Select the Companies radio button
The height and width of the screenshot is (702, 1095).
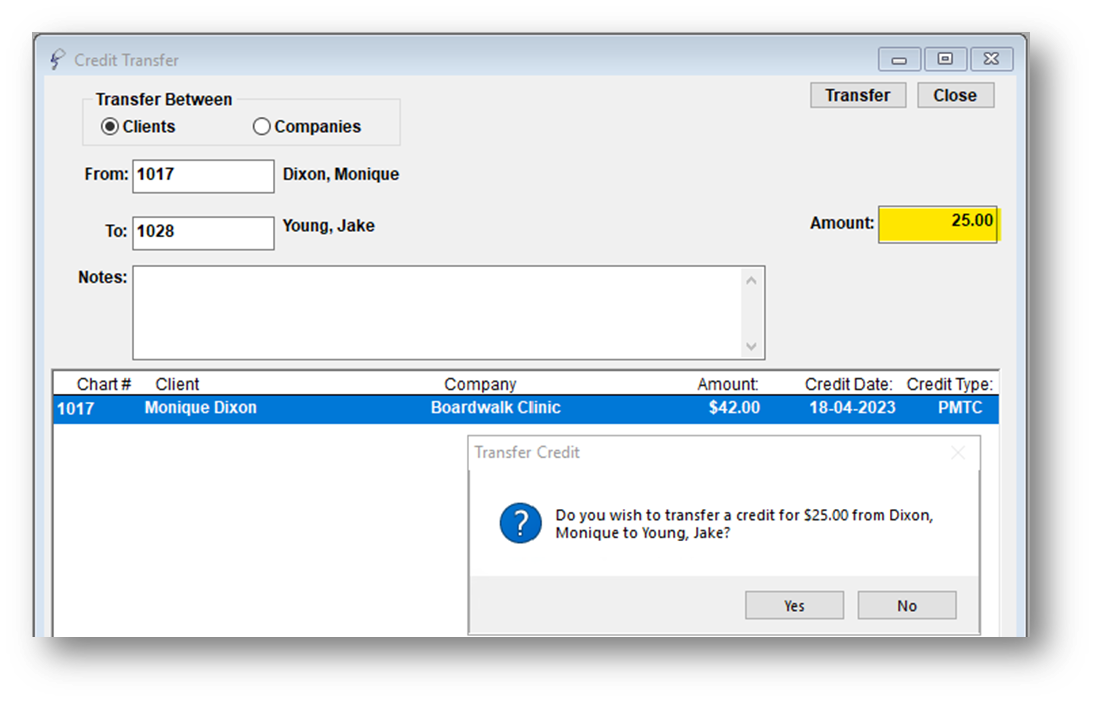(261, 126)
